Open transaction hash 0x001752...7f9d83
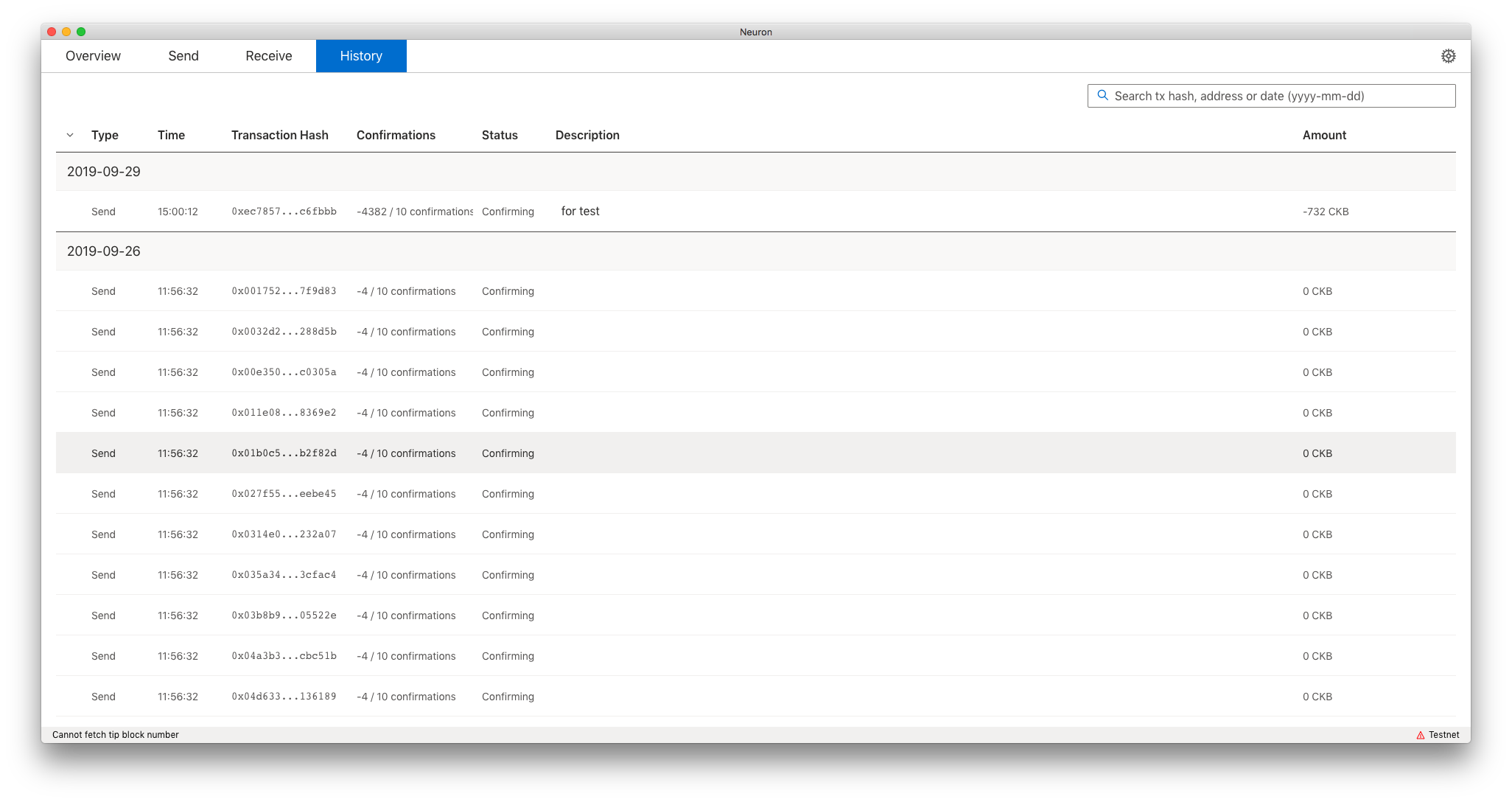 pos(284,291)
